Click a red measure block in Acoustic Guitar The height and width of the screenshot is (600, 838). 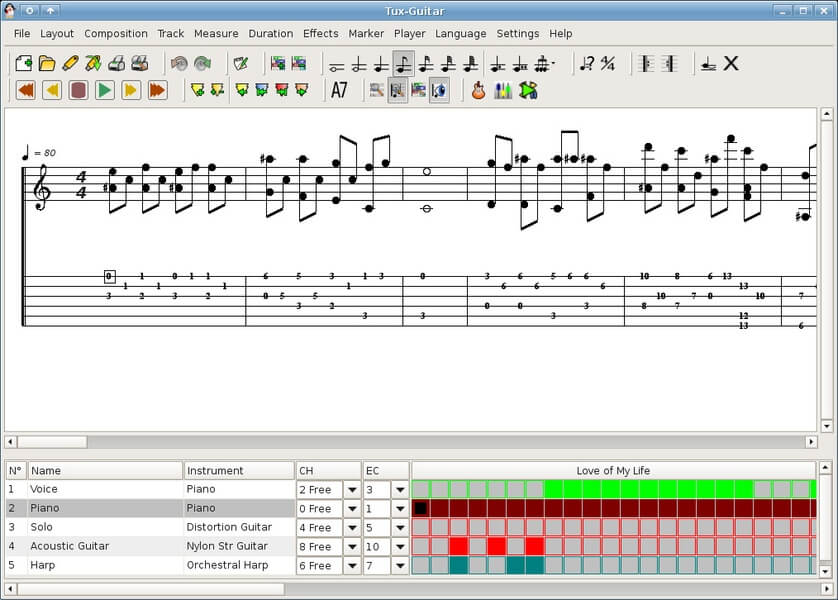pyautogui.click(x=459, y=546)
